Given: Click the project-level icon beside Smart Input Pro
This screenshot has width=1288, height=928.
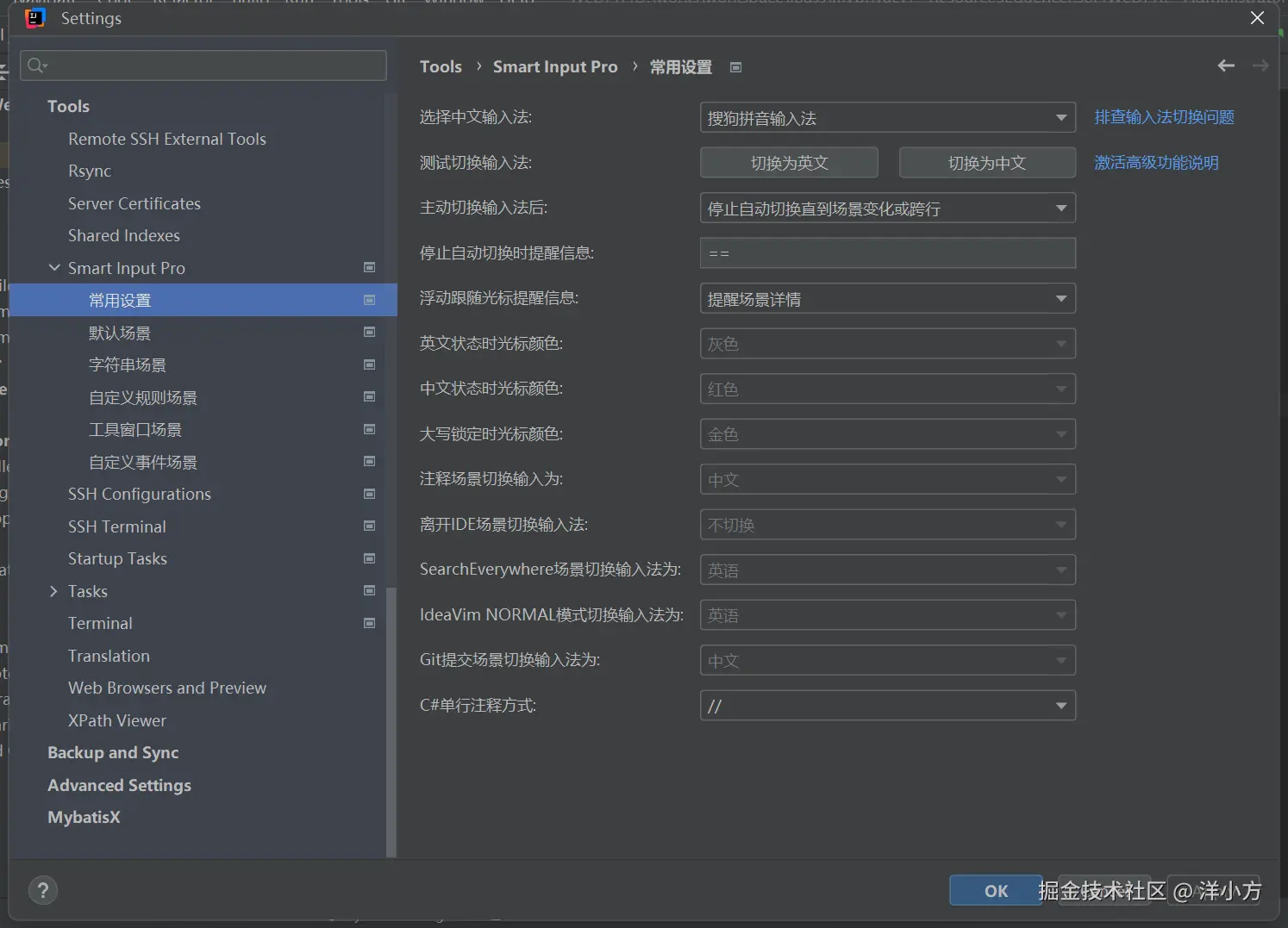Looking at the screenshot, I should [x=369, y=268].
